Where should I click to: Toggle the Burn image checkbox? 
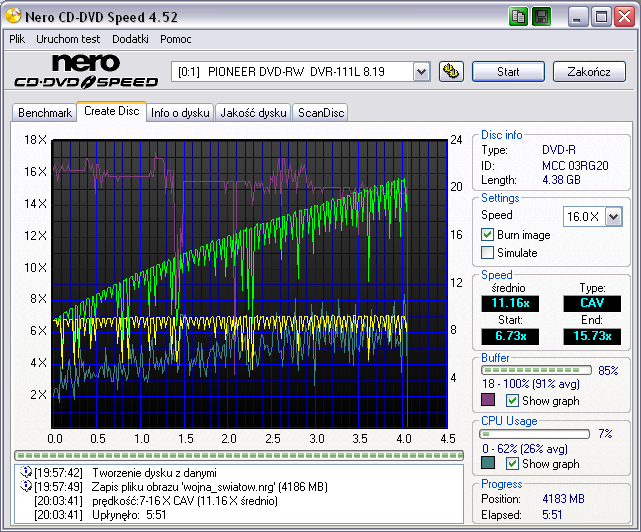pyautogui.click(x=487, y=235)
